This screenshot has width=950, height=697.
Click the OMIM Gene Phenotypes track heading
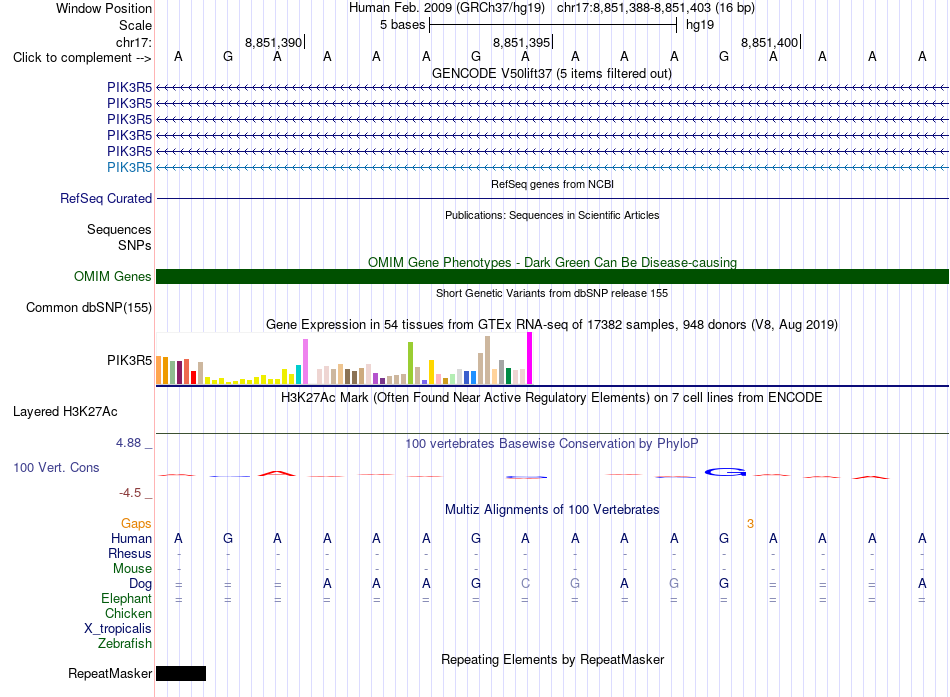pos(552,262)
